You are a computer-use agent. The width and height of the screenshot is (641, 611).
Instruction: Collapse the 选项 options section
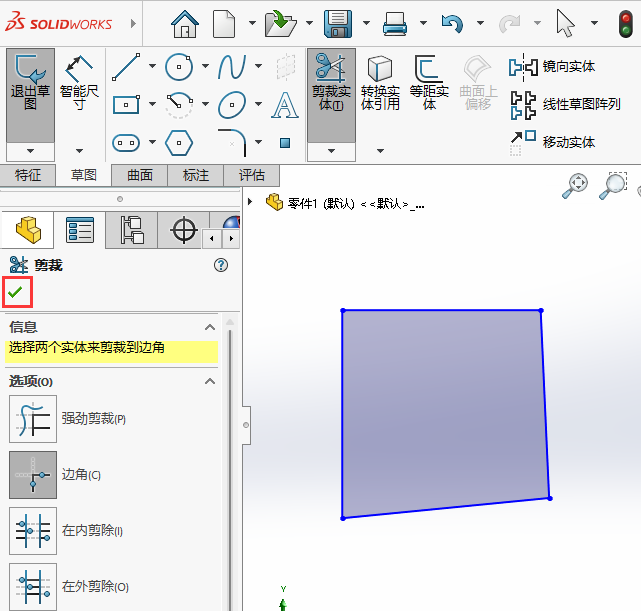pos(210,381)
